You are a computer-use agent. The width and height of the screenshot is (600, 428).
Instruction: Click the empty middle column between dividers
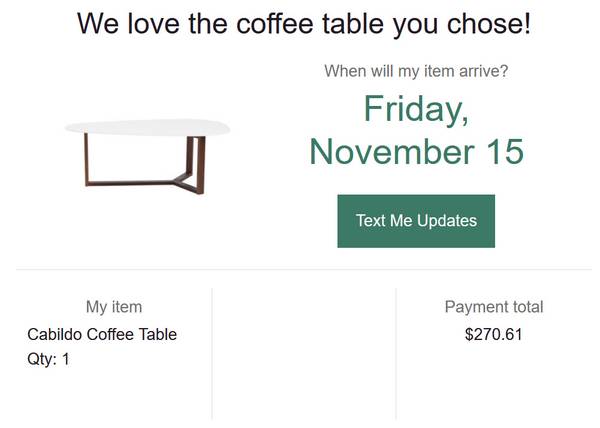coord(304,352)
